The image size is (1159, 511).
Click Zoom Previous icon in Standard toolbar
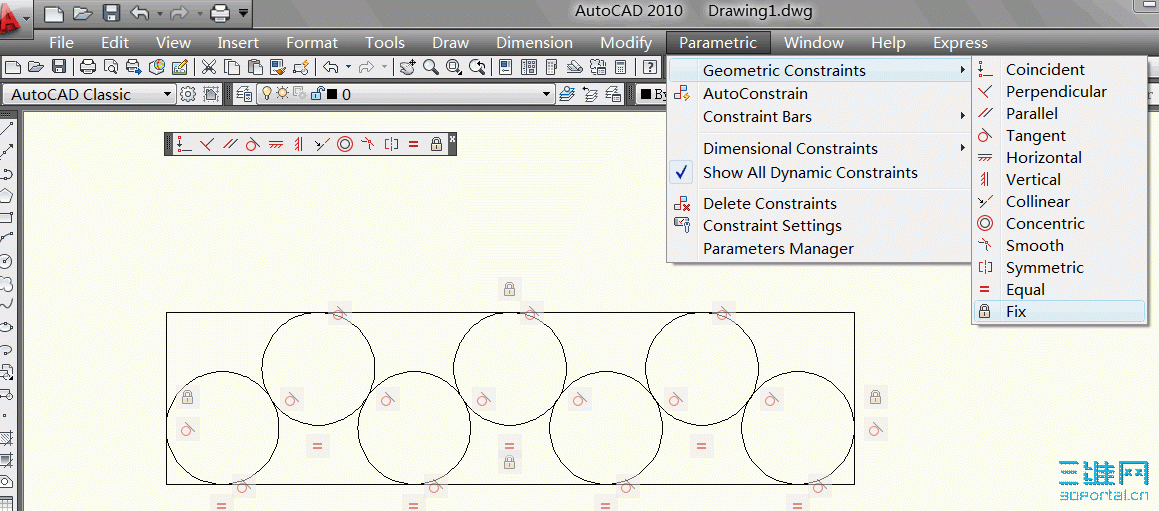click(x=478, y=68)
